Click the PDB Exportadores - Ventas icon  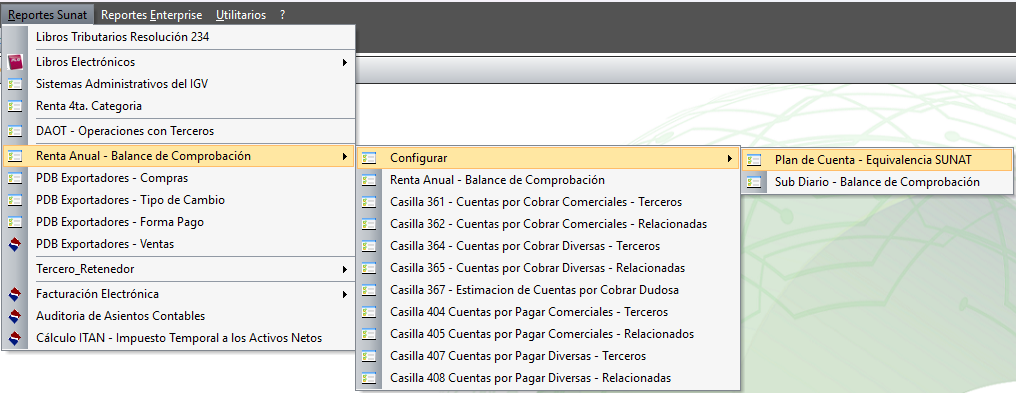15,244
